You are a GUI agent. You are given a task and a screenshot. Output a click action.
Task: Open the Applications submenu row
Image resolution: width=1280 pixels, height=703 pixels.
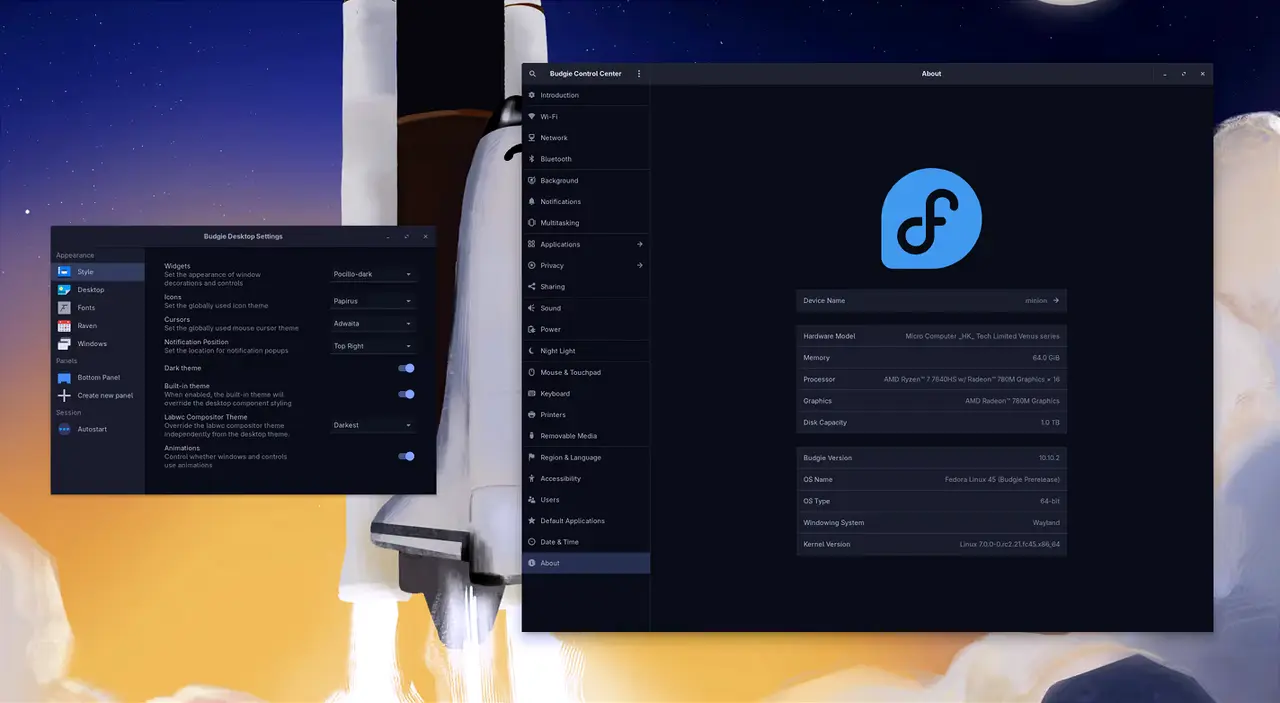click(586, 244)
